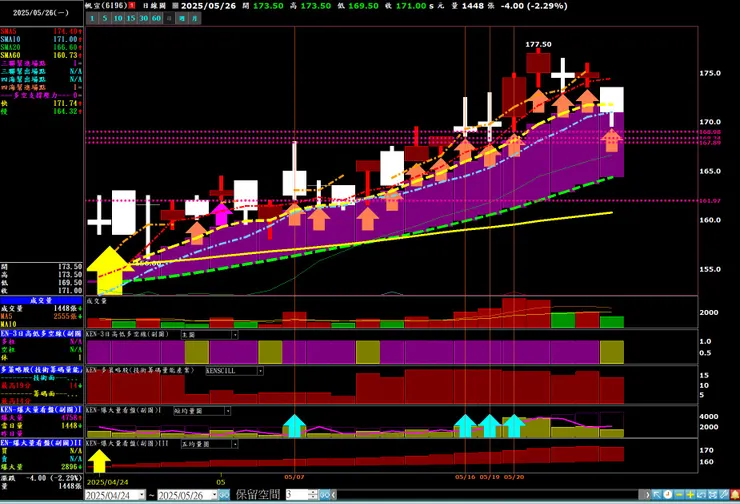Viewport: 740px width, 504px height.
Task: Click the KEN-爆大量看盤(副圖)I header in left panel
Action: (42, 410)
